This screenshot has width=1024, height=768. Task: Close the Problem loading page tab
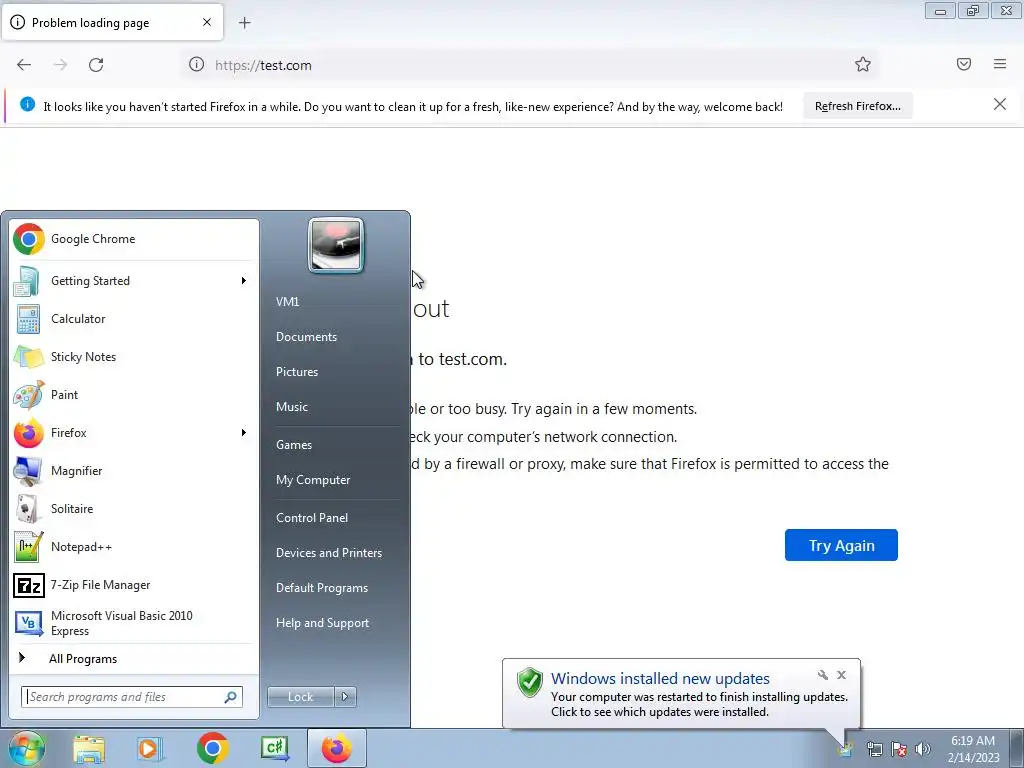pos(207,22)
